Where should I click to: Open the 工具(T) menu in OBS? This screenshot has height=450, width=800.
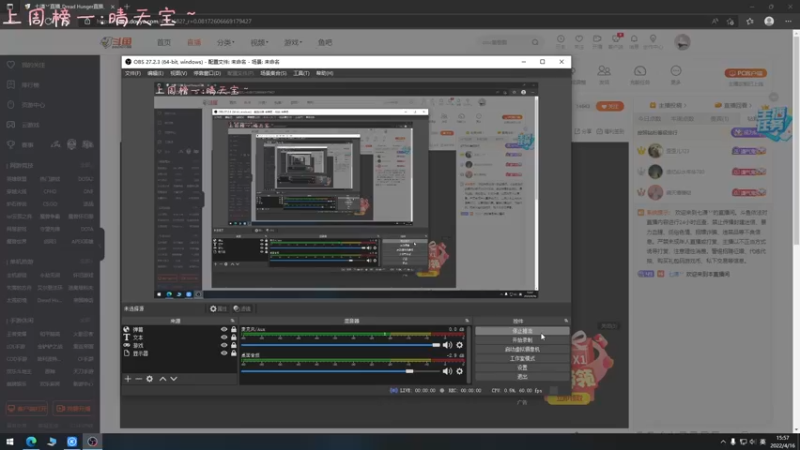pos(301,73)
